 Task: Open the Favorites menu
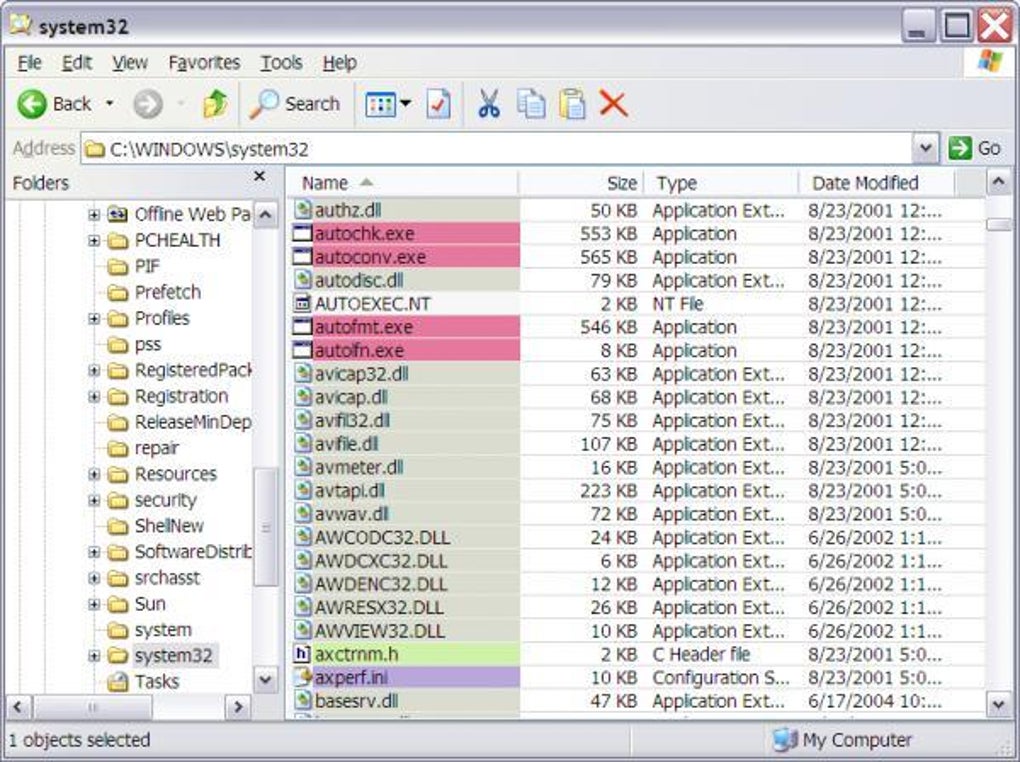[x=204, y=62]
